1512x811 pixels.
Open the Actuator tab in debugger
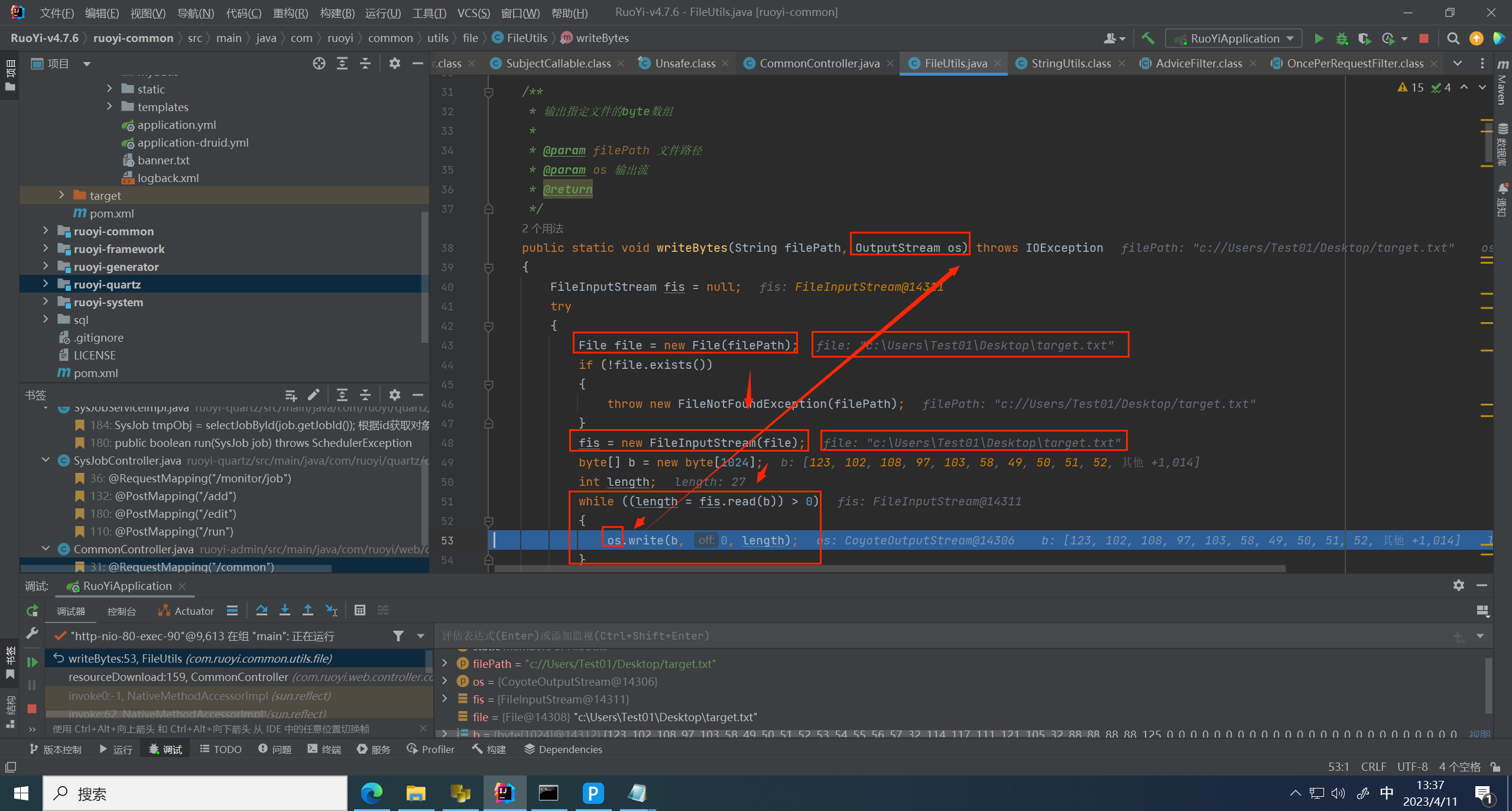pyautogui.click(x=186, y=611)
